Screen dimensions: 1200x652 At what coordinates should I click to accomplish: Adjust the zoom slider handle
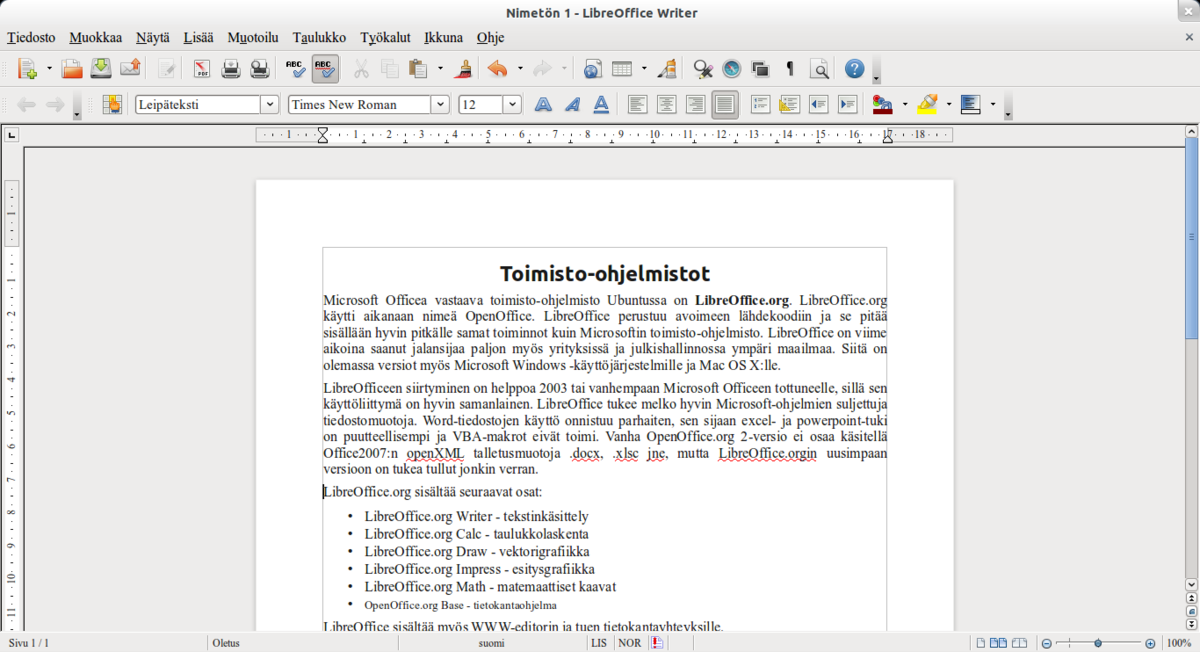tap(1098, 643)
